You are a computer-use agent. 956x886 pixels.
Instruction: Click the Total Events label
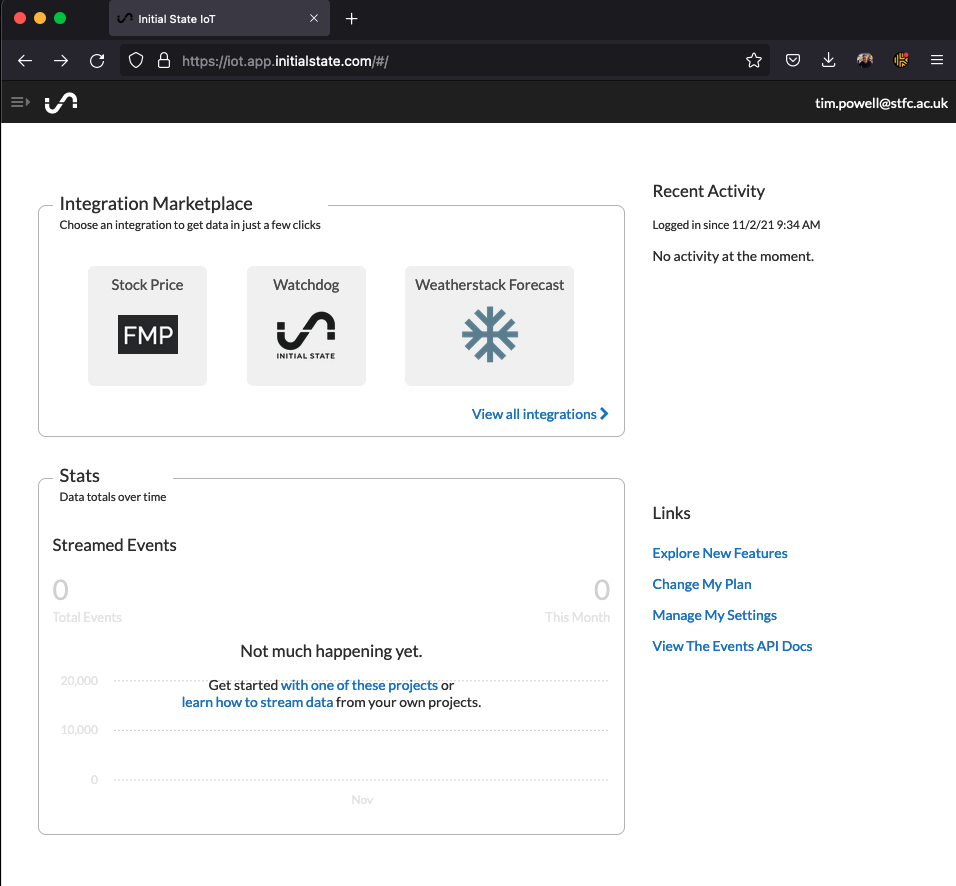pos(87,617)
